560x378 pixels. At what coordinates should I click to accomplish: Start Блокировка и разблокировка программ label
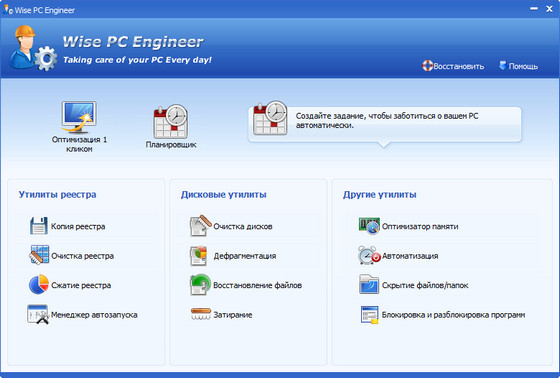click(x=454, y=315)
